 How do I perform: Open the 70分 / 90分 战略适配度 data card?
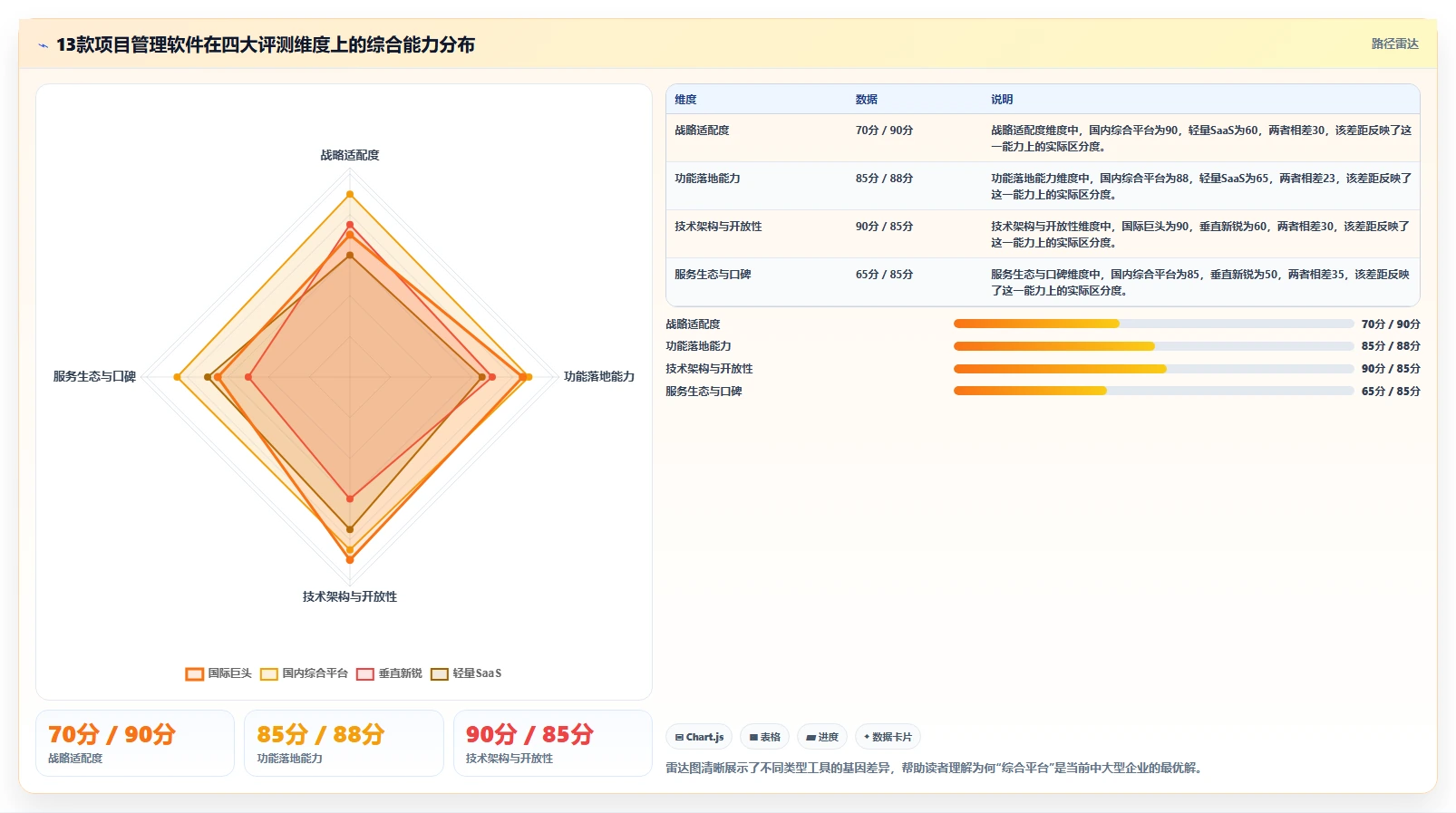(x=135, y=743)
